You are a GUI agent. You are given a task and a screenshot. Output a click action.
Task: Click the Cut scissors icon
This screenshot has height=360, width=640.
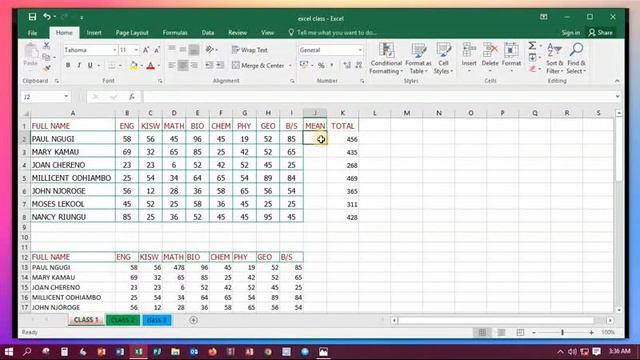(47, 46)
